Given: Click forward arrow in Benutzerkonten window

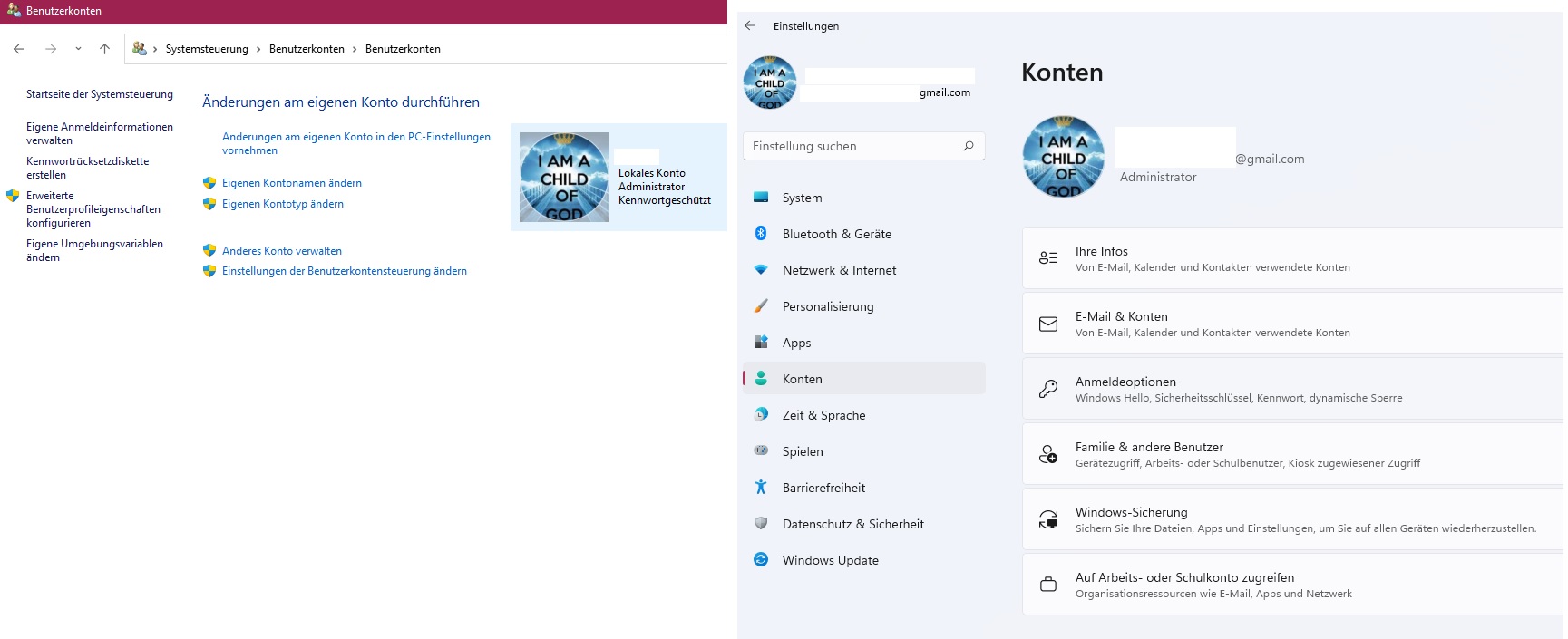Looking at the screenshot, I should pos(51,49).
